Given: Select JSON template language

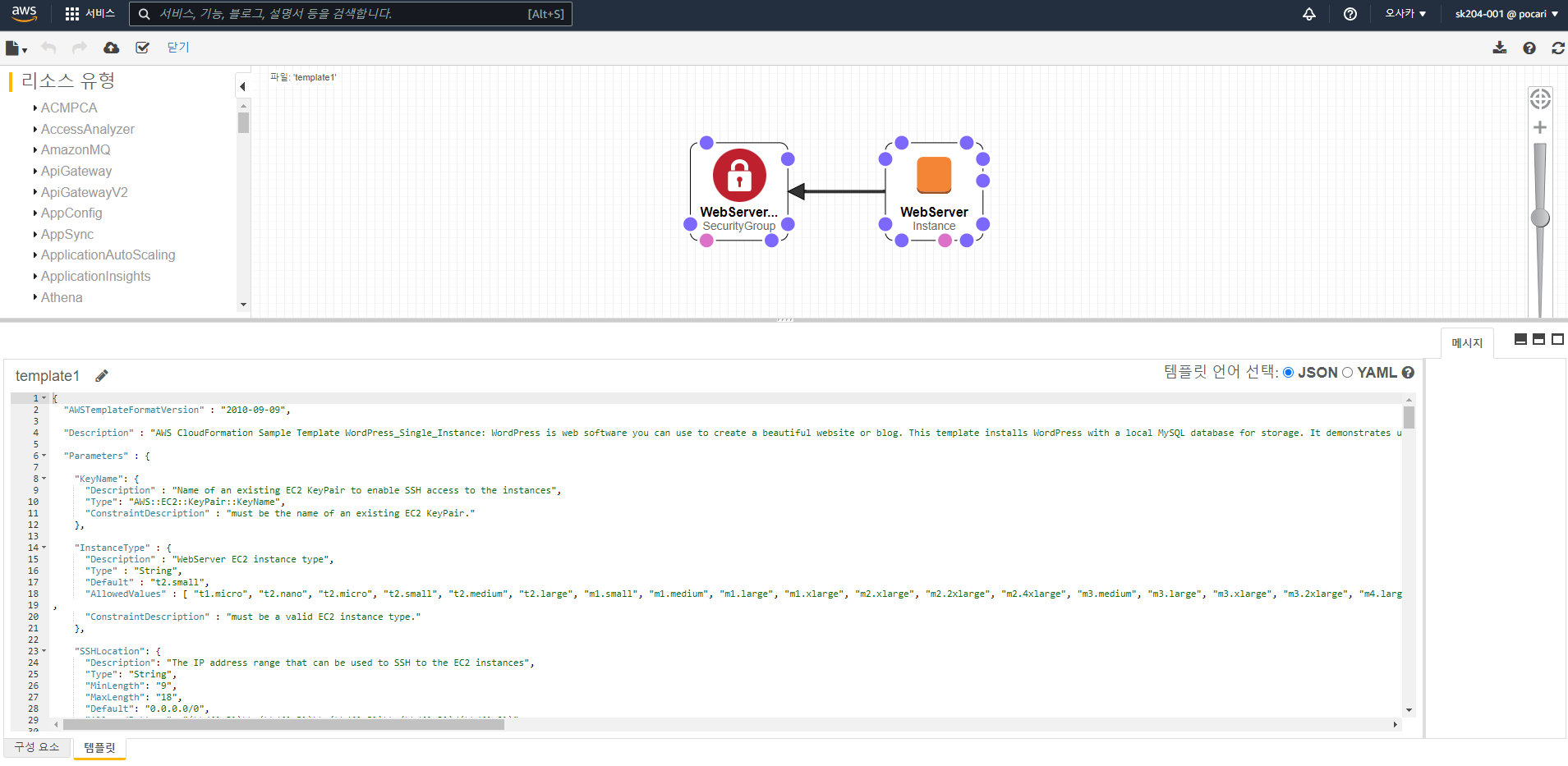Looking at the screenshot, I should coord(1288,373).
